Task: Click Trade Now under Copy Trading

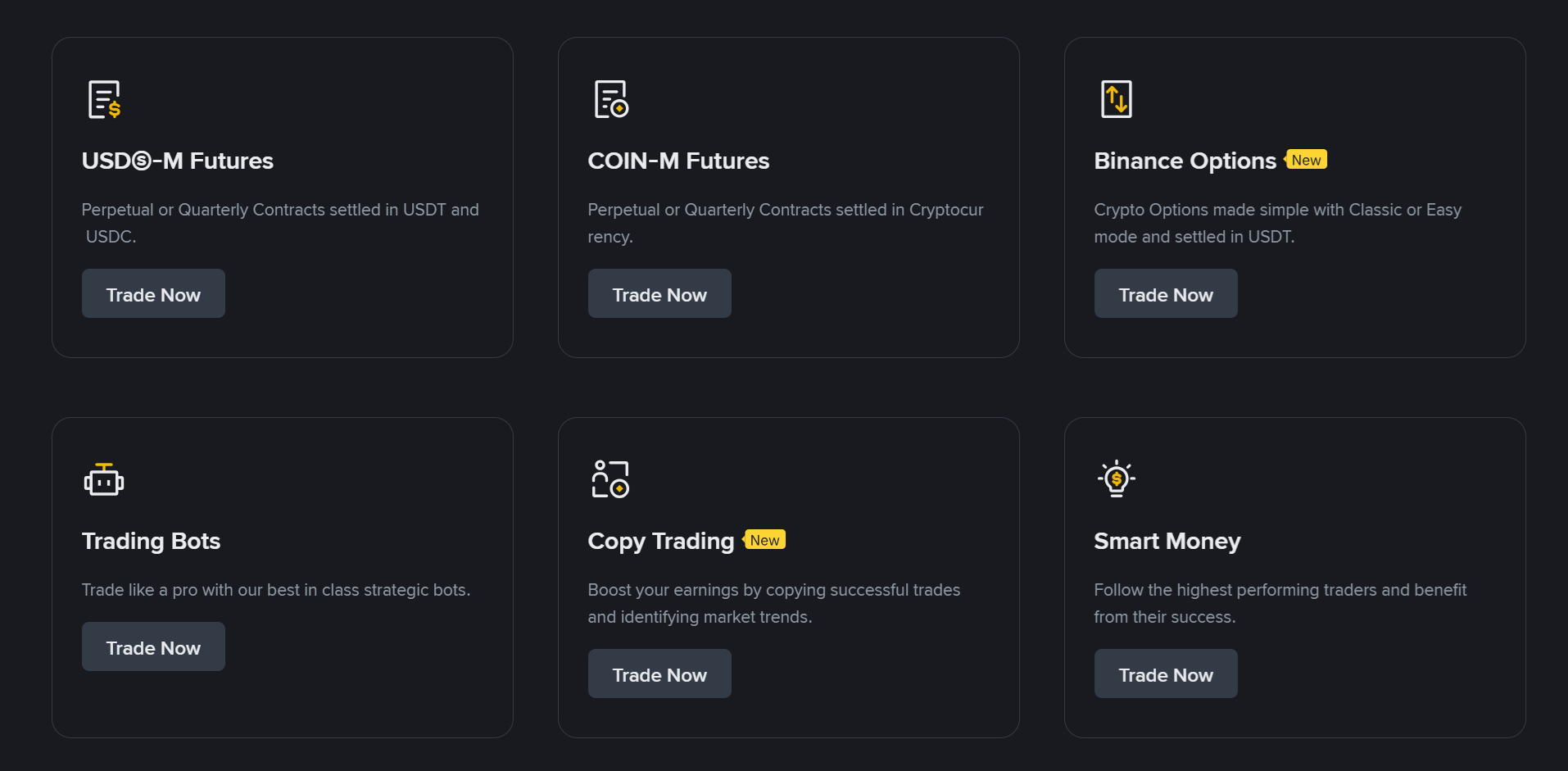Action: pos(659,673)
